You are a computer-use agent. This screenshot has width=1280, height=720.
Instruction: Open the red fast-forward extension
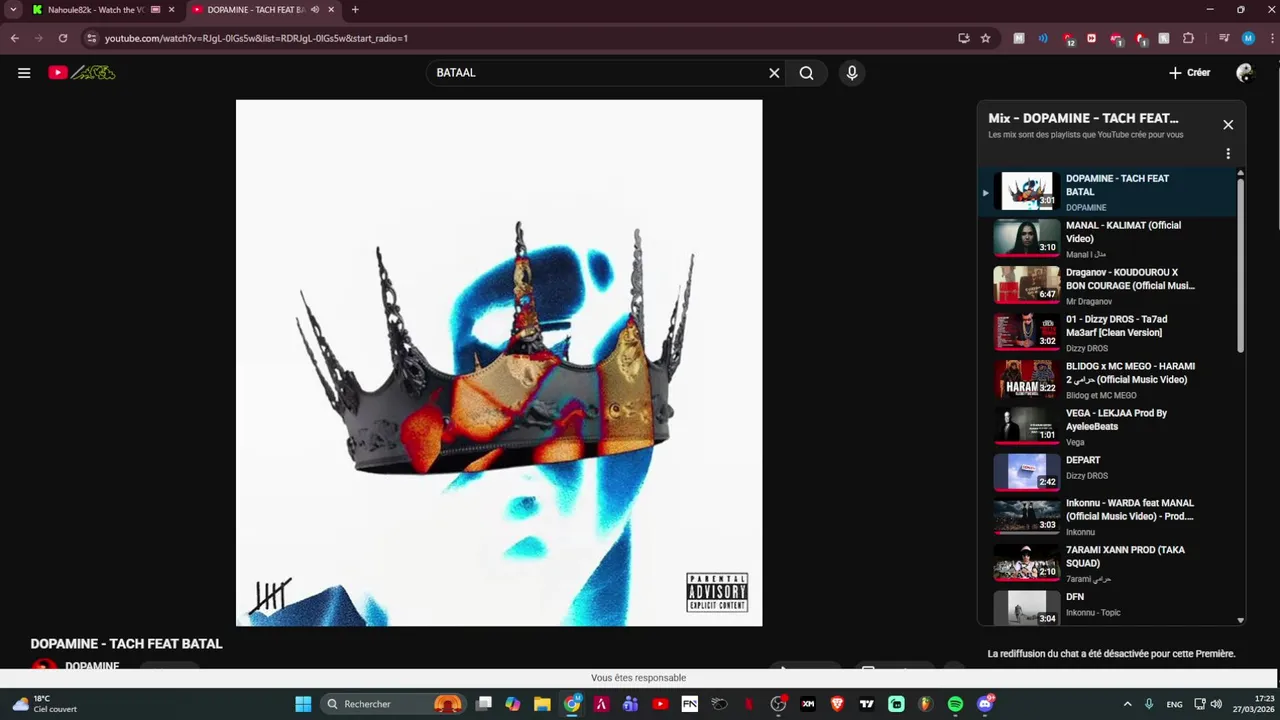pyautogui.click(x=1091, y=38)
